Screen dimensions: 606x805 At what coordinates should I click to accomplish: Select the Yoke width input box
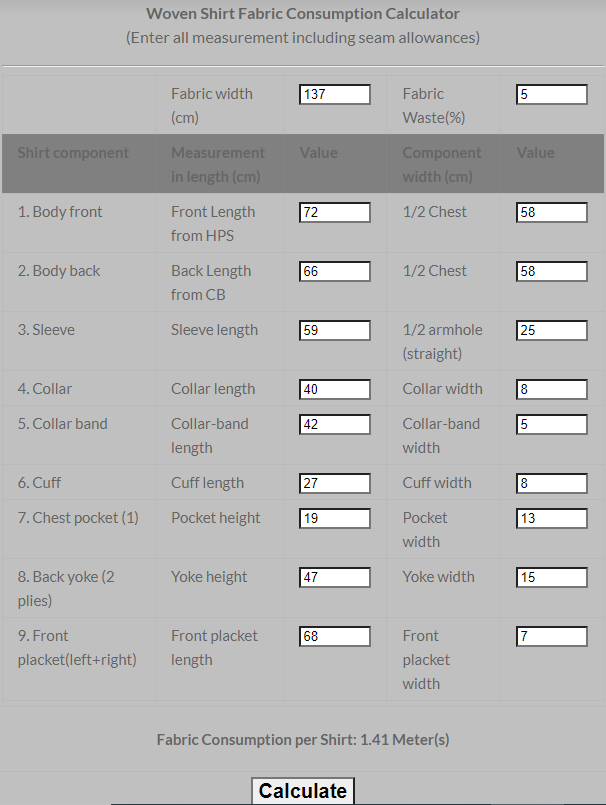tap(552, 578)
